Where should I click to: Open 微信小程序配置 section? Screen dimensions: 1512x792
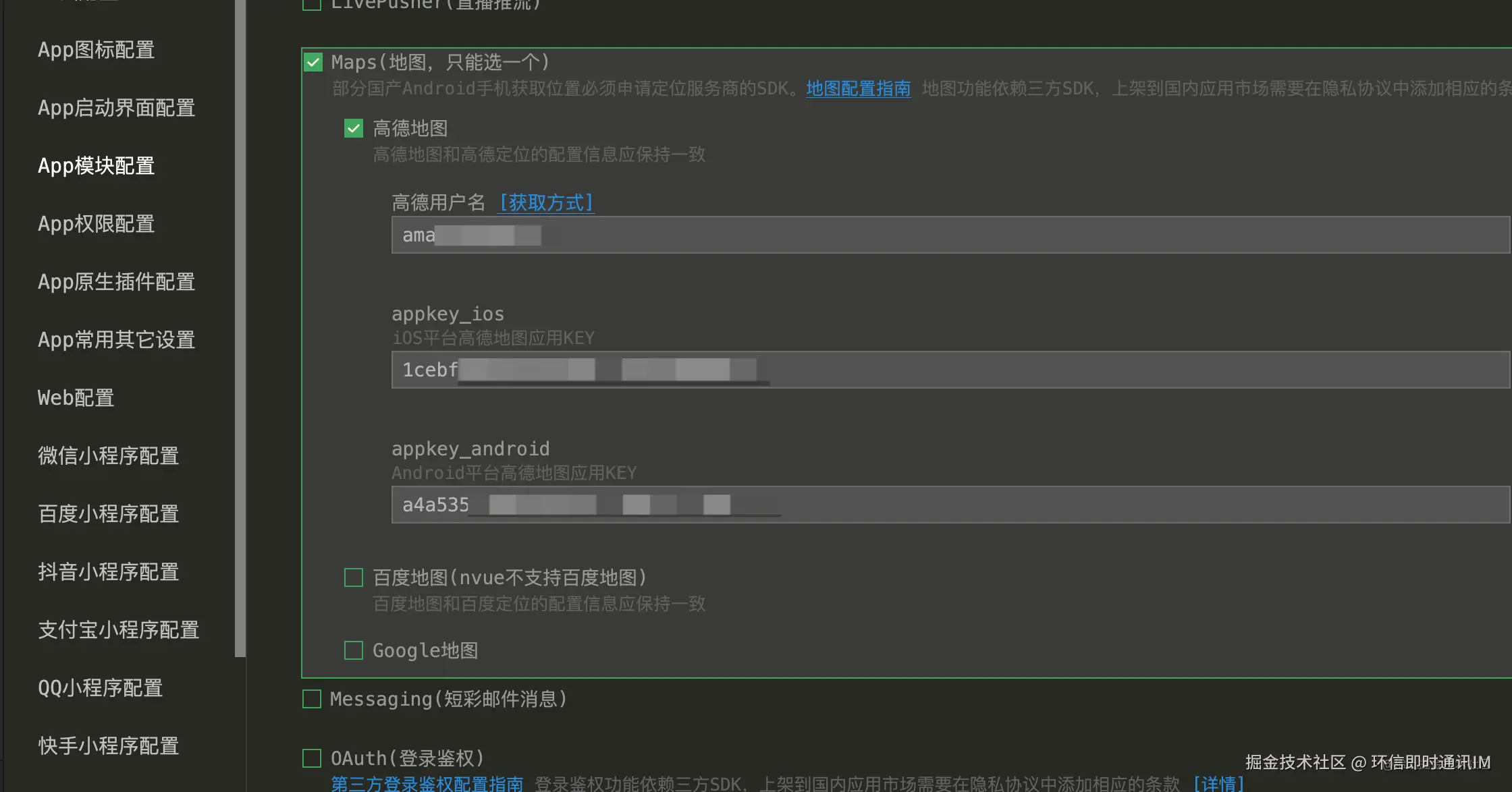click(108, 456)
